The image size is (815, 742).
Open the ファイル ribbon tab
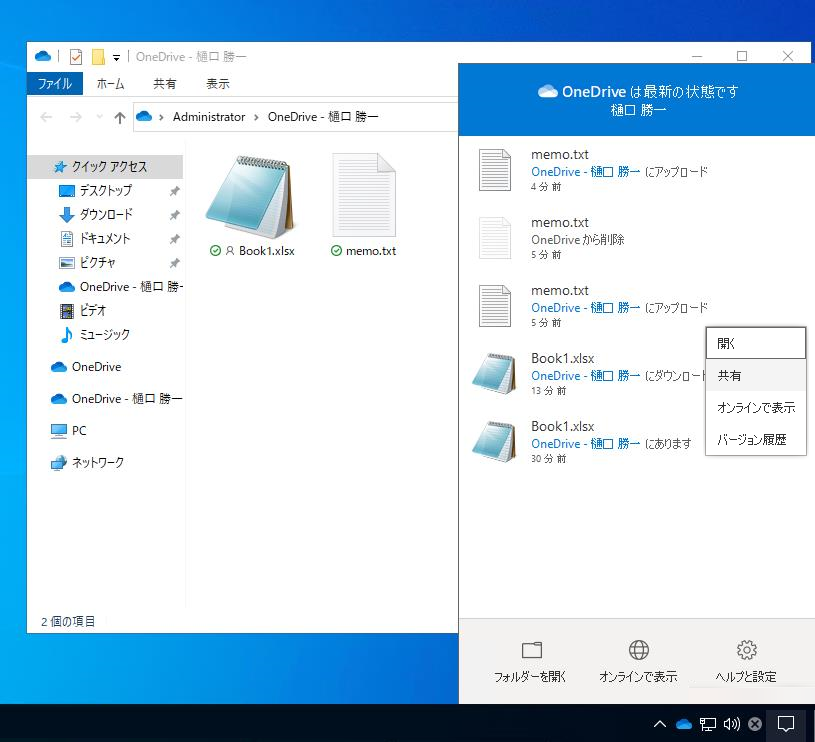55,84
